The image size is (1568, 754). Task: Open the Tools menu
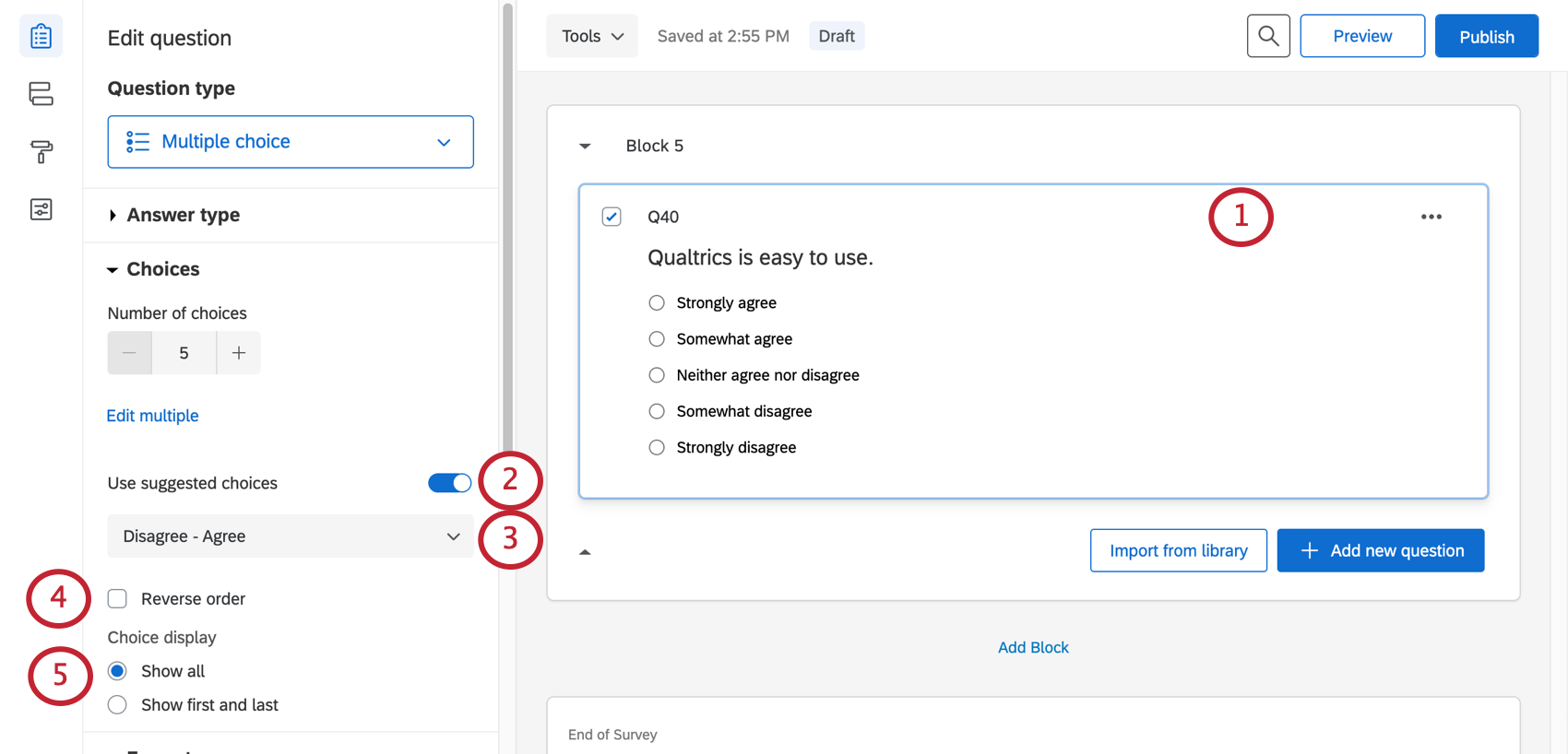tap(591, 35)
